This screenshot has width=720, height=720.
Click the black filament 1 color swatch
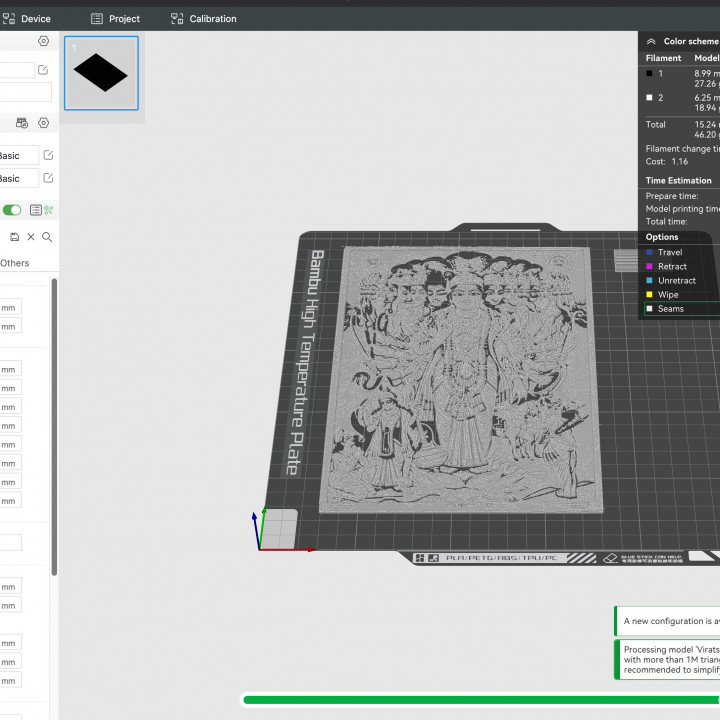click(649, 73)
